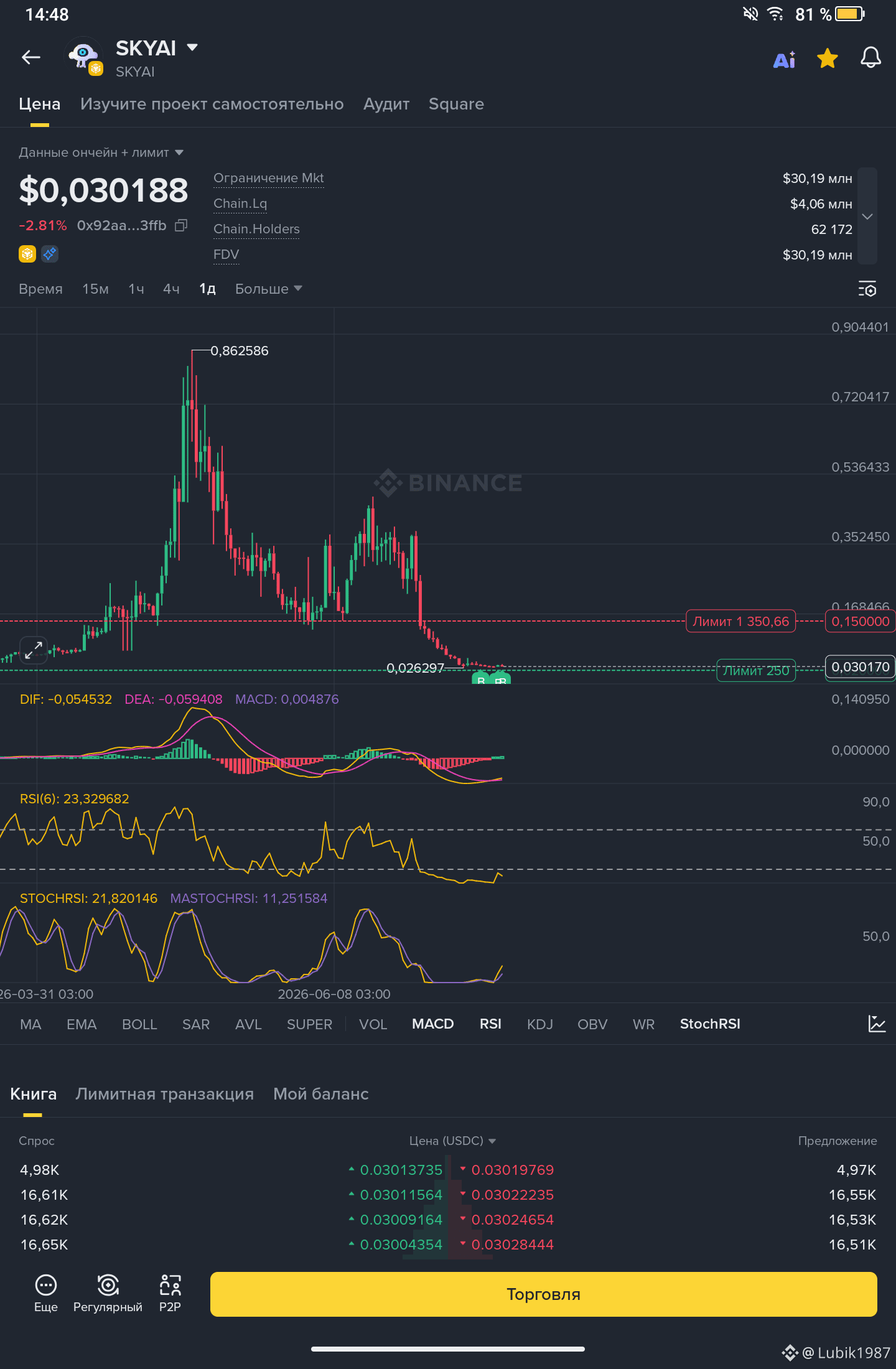Select the 4ч timeframe
Image resolution: width=896 pixels, height=1369 pixels.
171,289
